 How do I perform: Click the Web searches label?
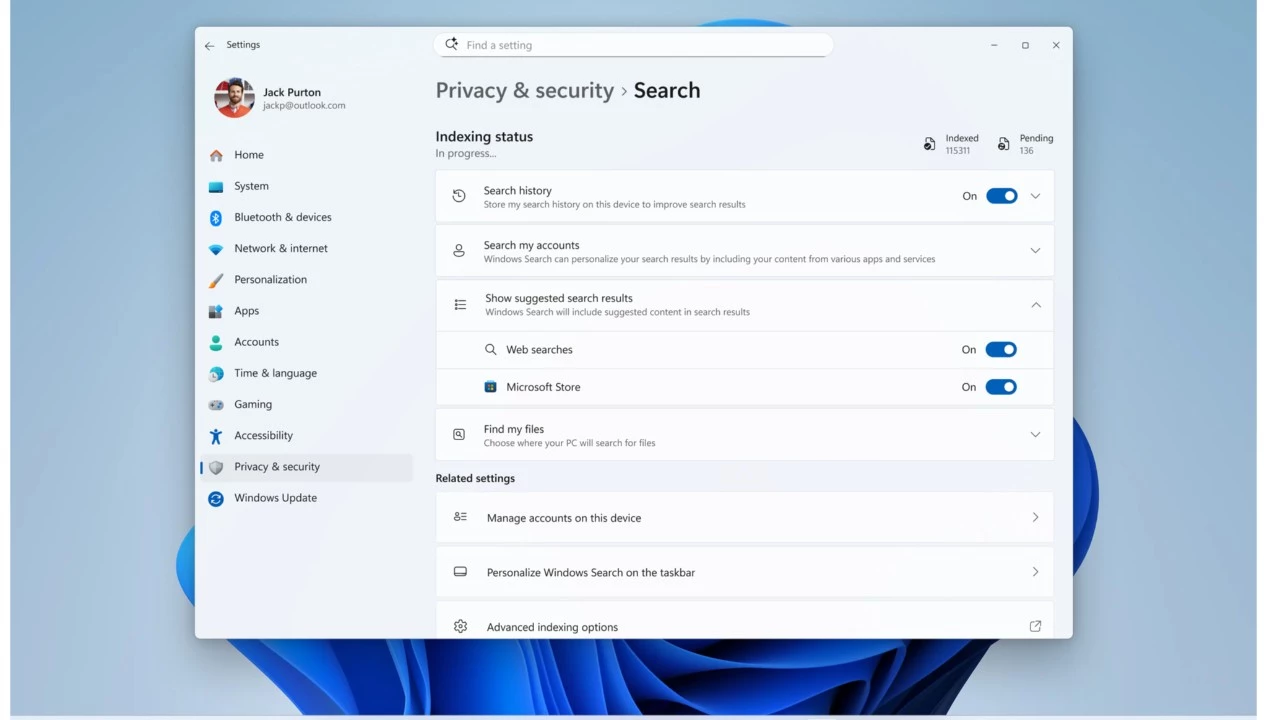point(539,350)
